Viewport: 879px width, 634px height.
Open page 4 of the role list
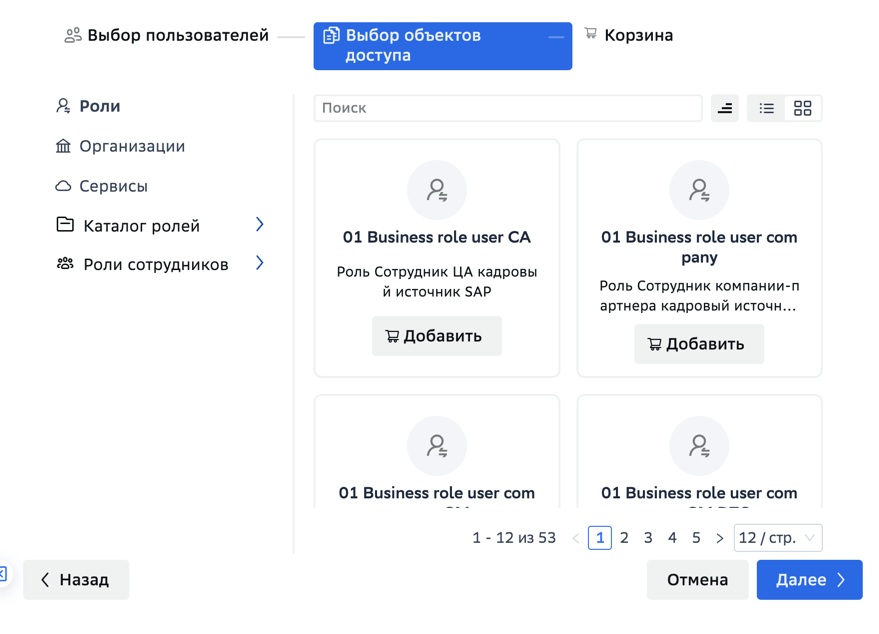(x=672, y=538)
